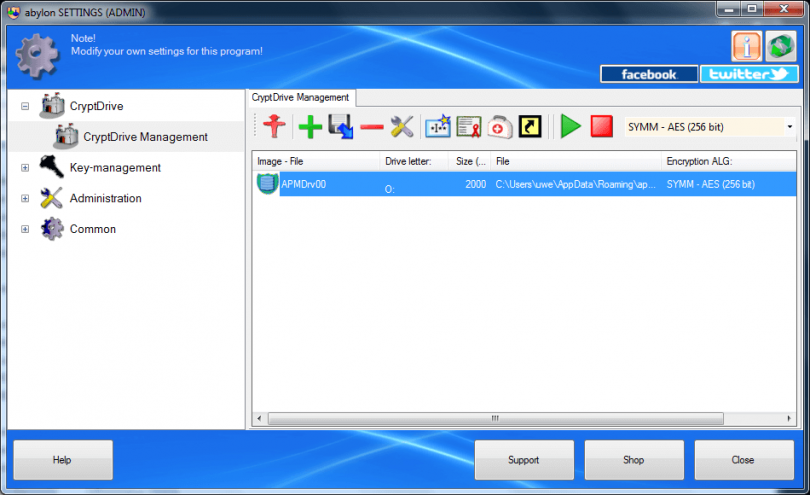The height and width of the screenshot is (495, 810).
Task: Click the Support button
Action: [x=524, y=460]
